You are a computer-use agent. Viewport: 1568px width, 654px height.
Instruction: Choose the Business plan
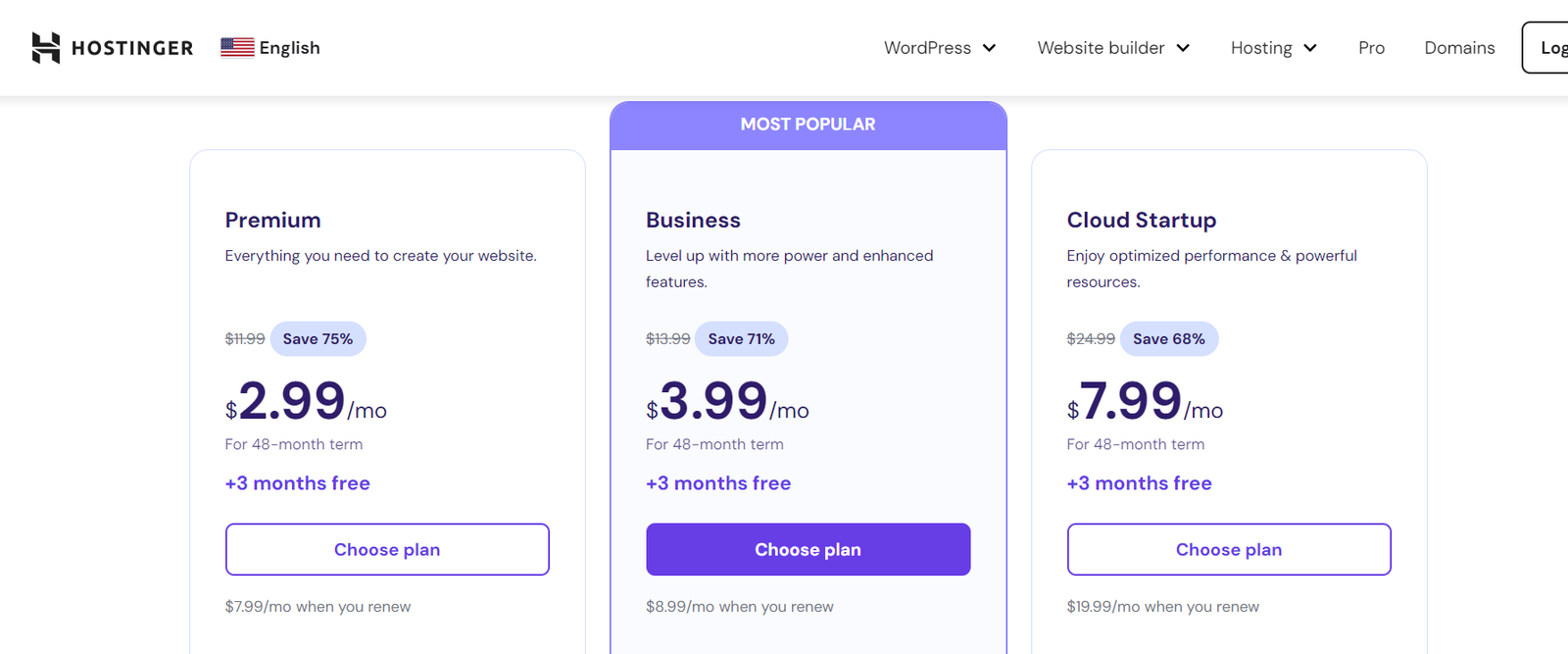pyautogui.click(x=808, y=549)
